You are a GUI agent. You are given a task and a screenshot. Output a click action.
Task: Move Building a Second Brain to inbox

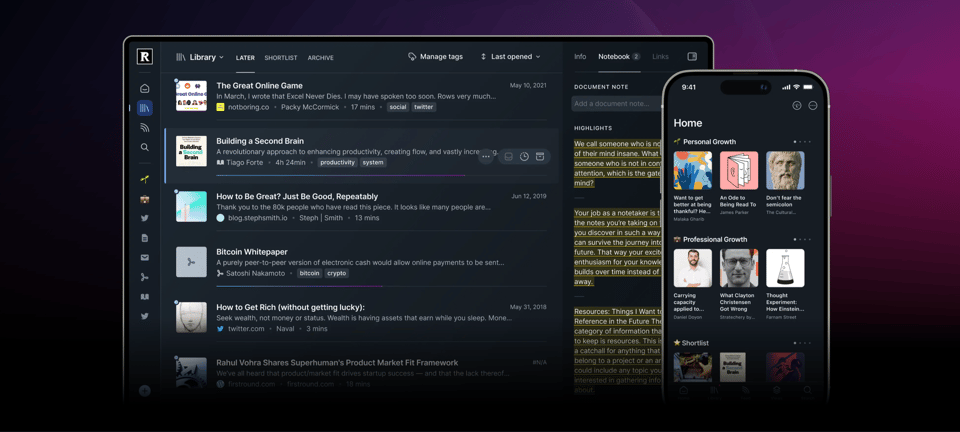click(x=508, y=157)
